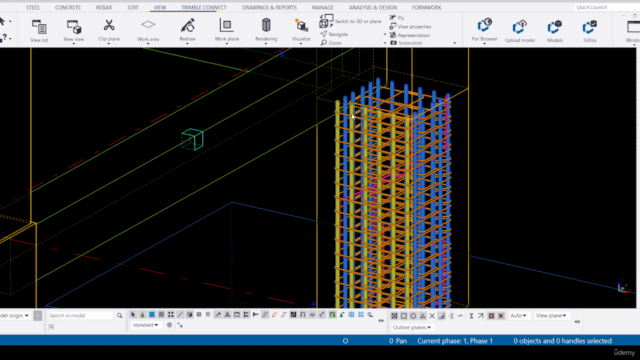The height and width of the screenshot is (360, 640).
Task: Click the Current phase: 1, Phase 1 text
Action: pyautogui.click(x=455, y=341)
